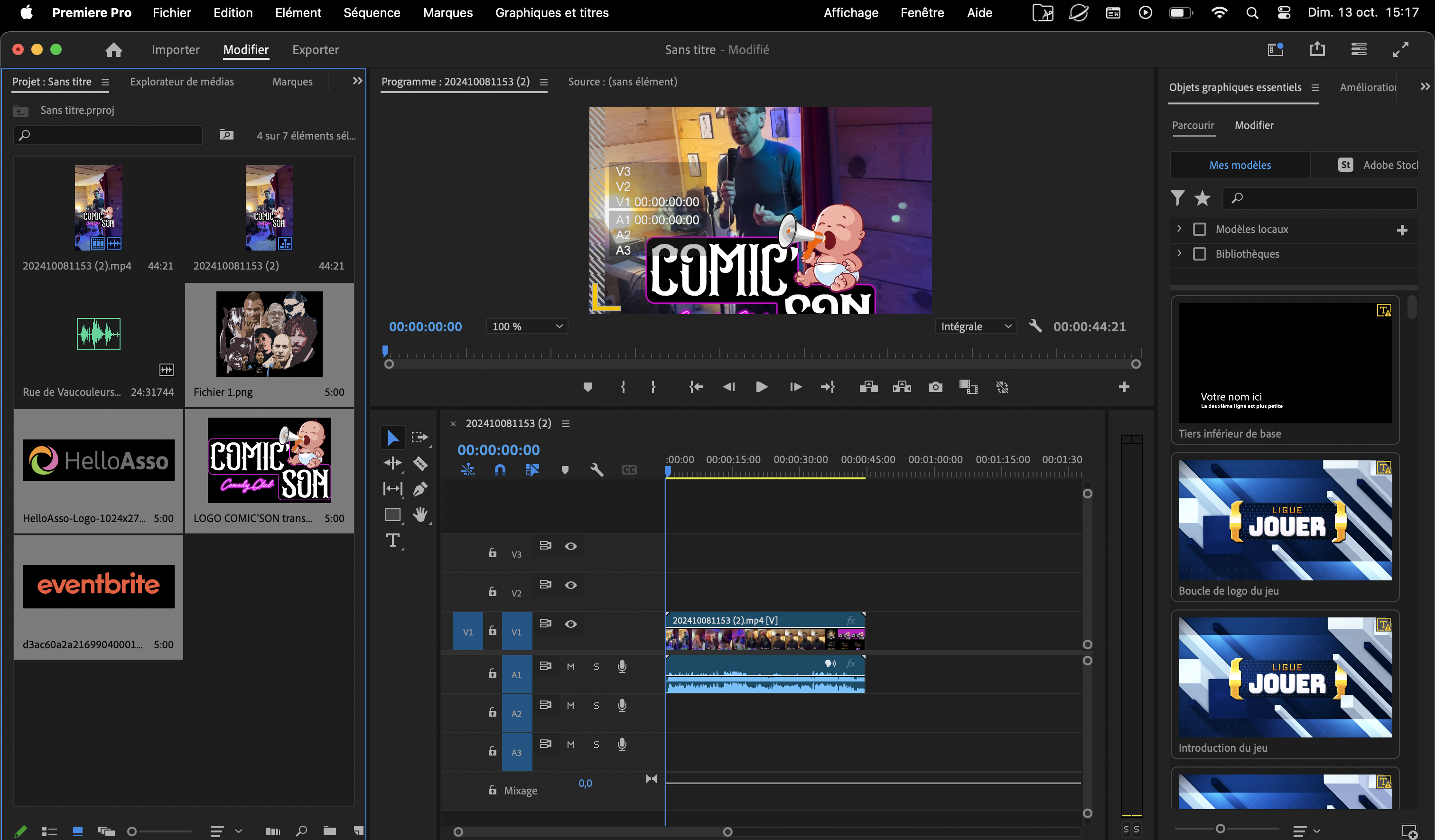Open Programme panel hamburger menu
Viewport: 1435px width, 840px height.
coord(544,82)
